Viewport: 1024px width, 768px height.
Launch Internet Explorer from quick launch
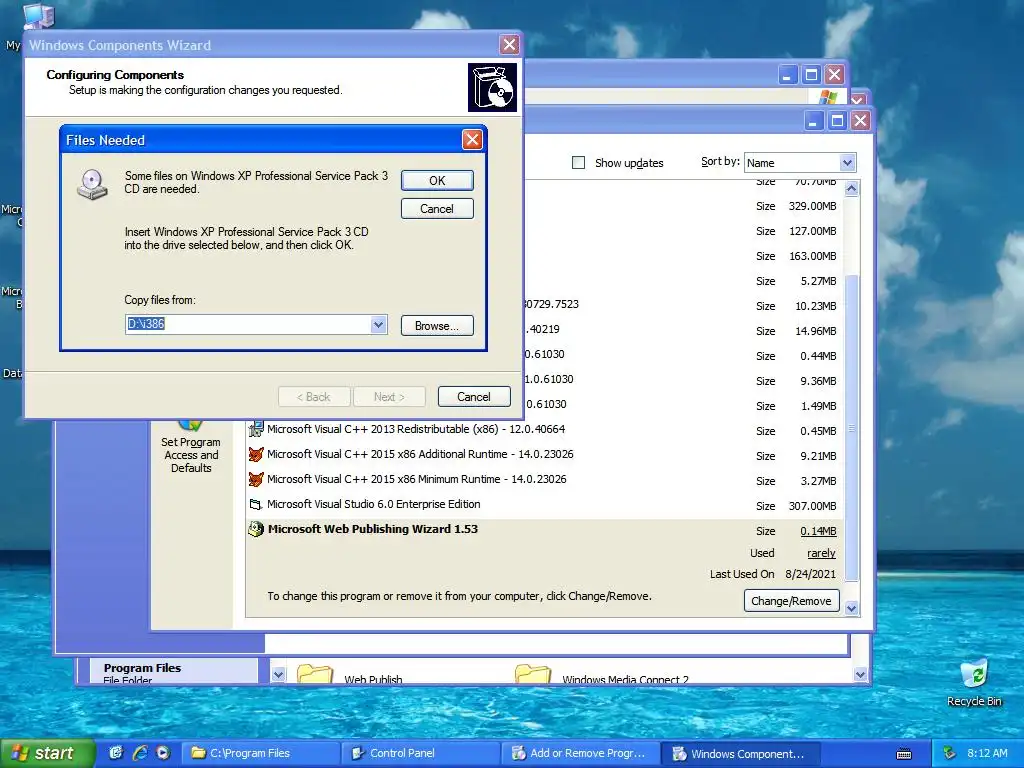139,753
